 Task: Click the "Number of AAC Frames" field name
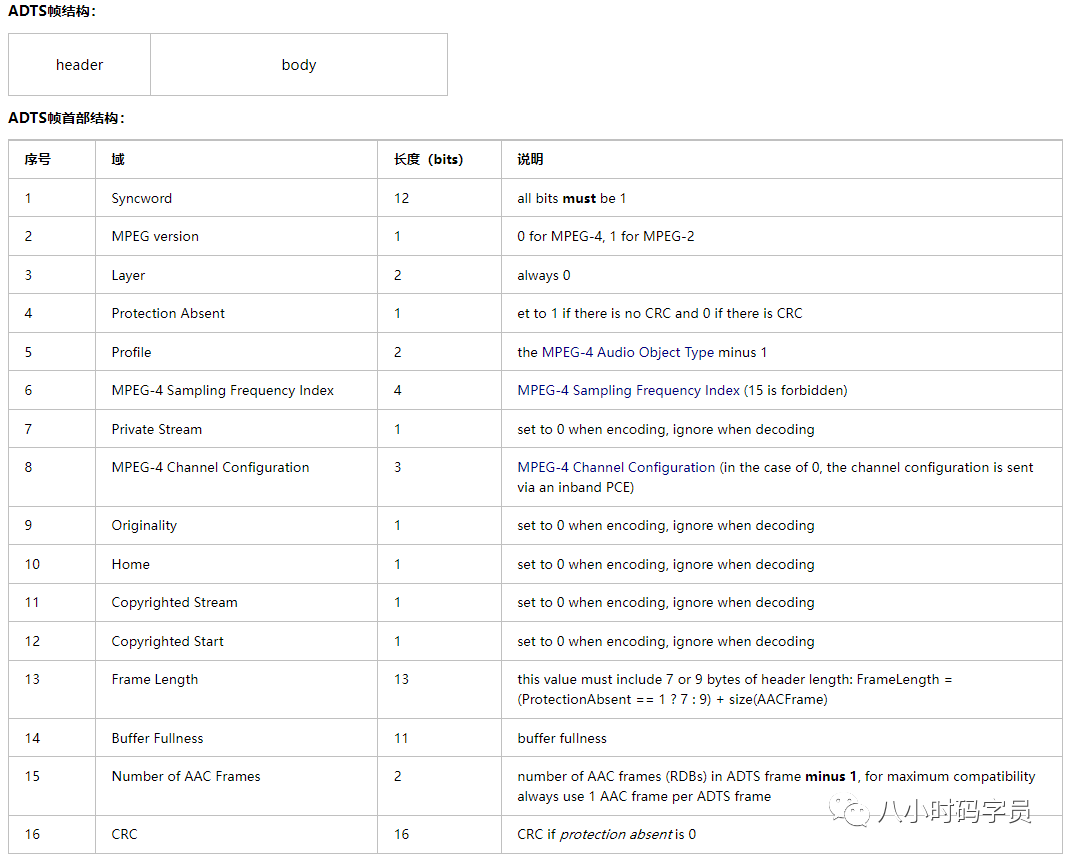(186, 776)
